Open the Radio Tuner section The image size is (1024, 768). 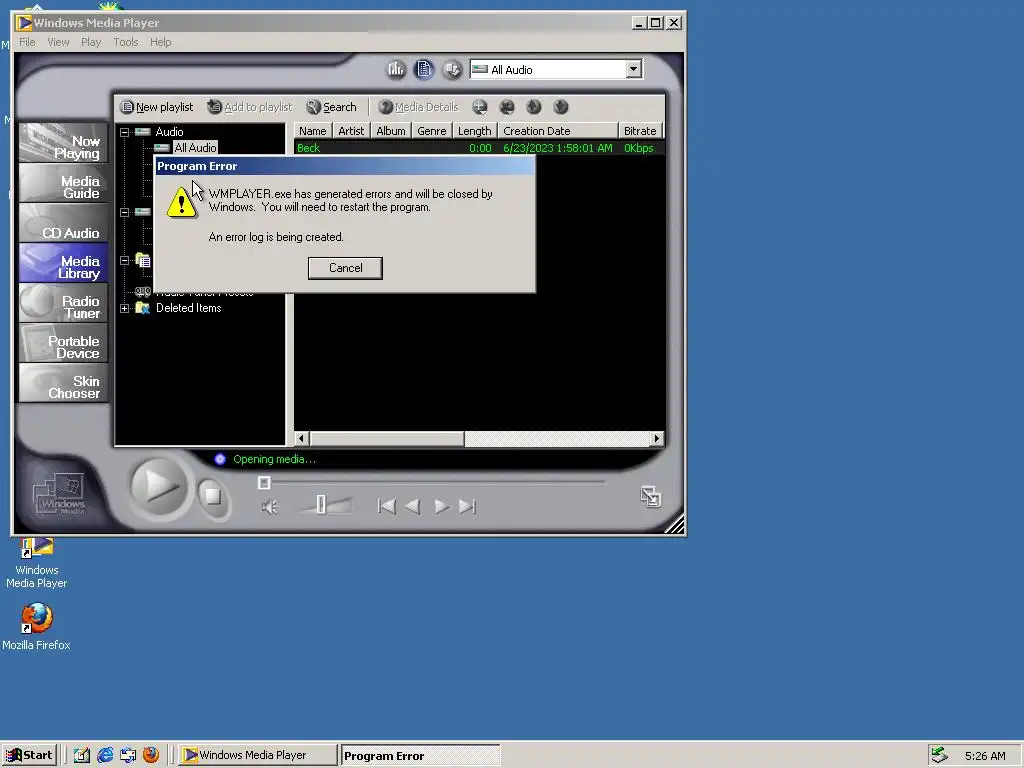(63, 303)
